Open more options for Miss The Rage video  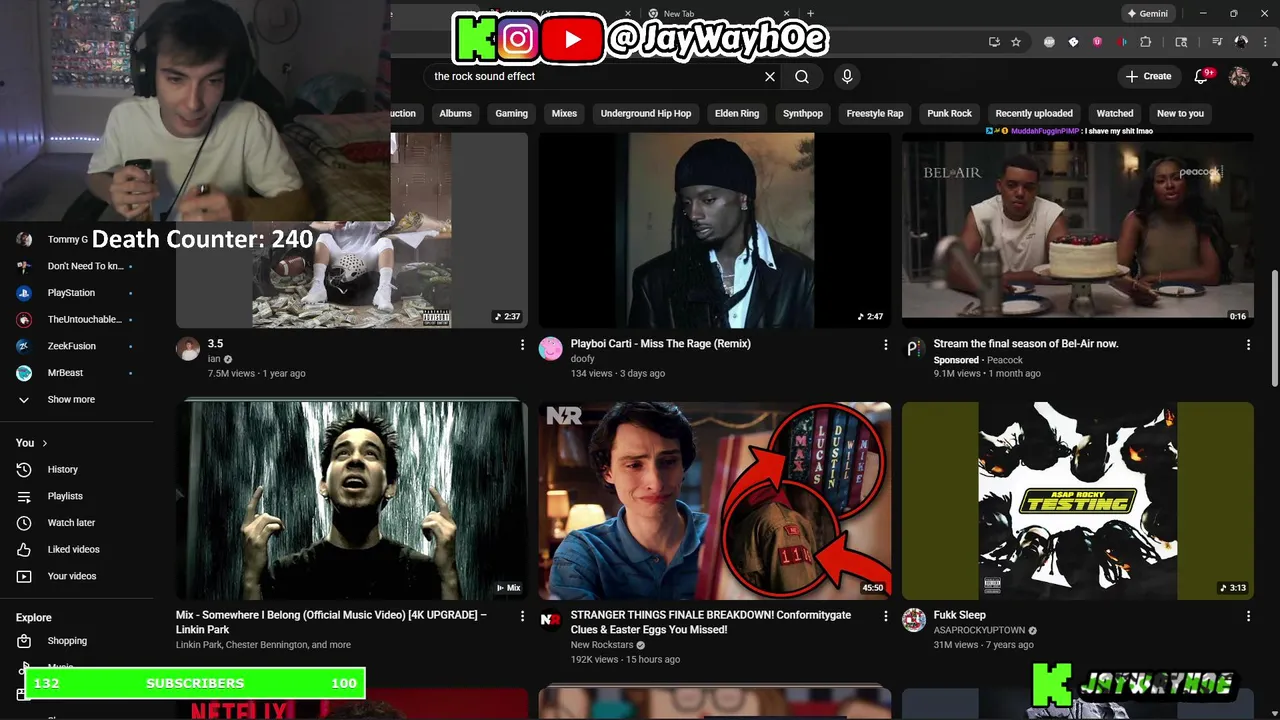pyautogui.click(x=885, y=345)
